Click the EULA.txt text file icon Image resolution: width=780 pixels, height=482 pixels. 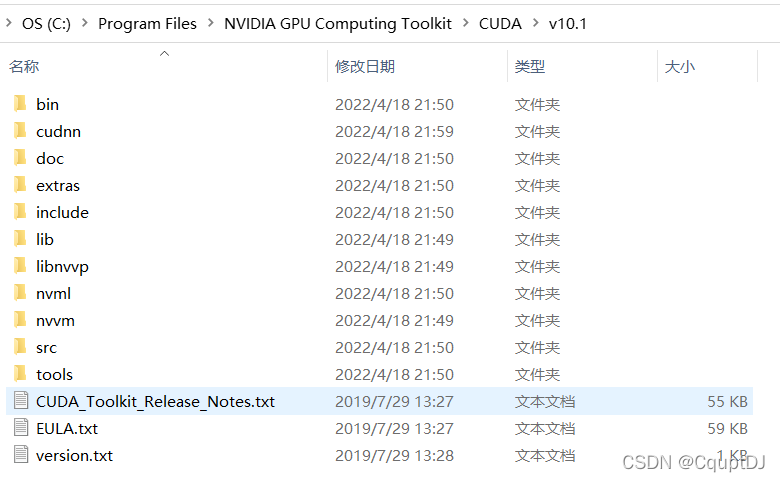tap(21, 428)
